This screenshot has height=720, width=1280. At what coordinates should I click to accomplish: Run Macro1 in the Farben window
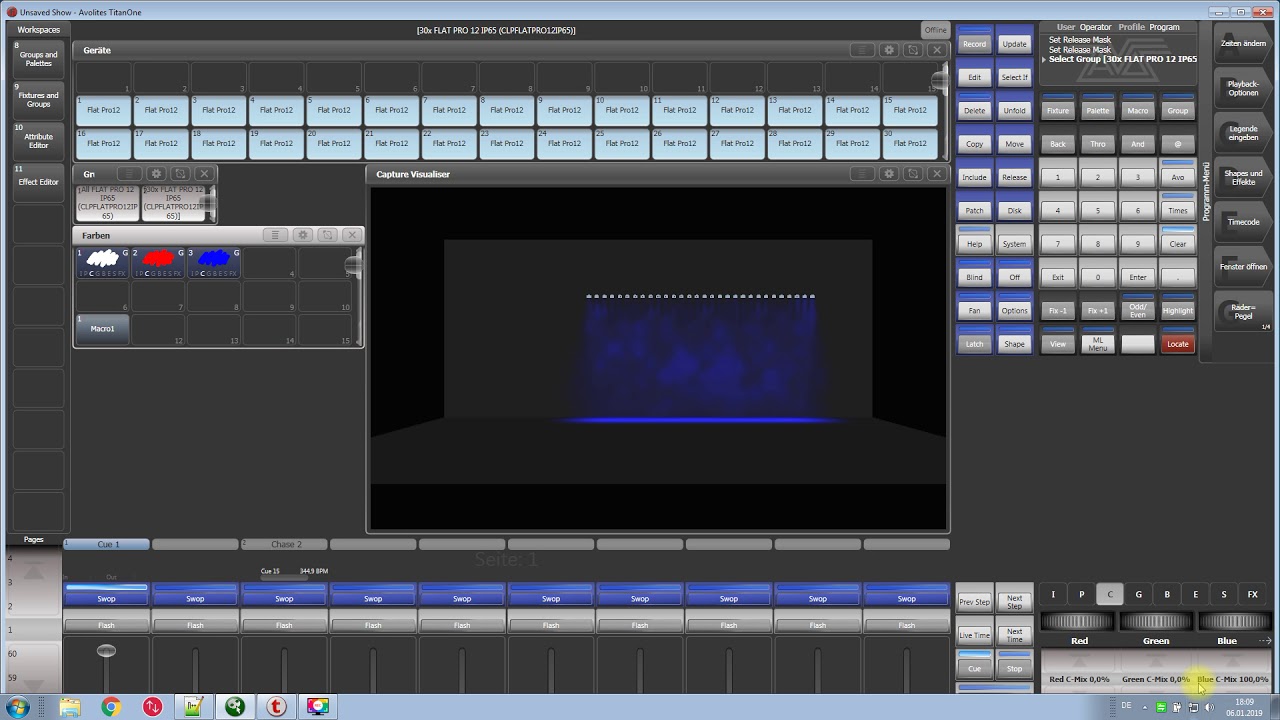pyautogui.click(x=103, y=328)
